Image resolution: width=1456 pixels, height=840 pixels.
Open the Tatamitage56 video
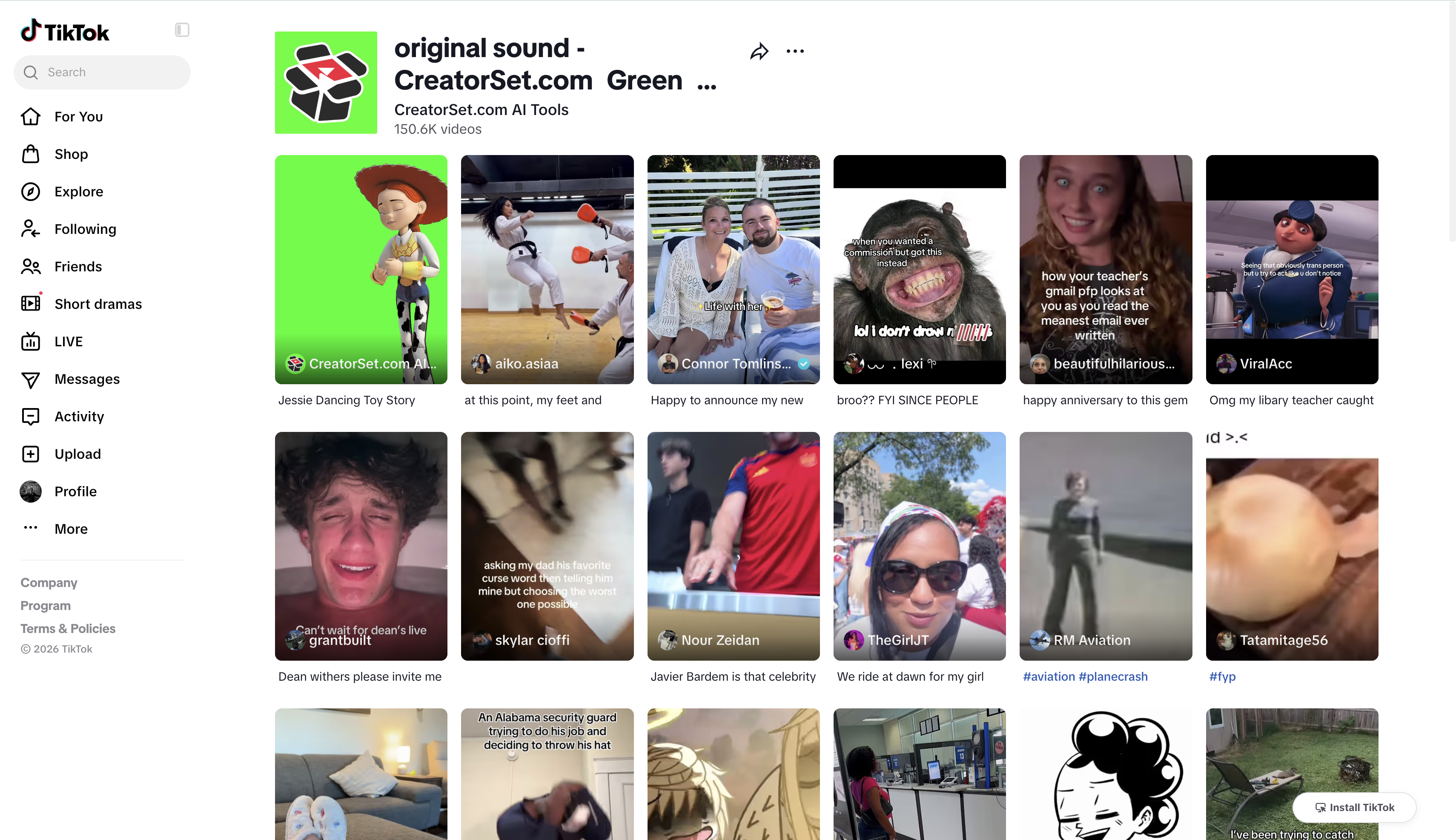point(1292,547)
